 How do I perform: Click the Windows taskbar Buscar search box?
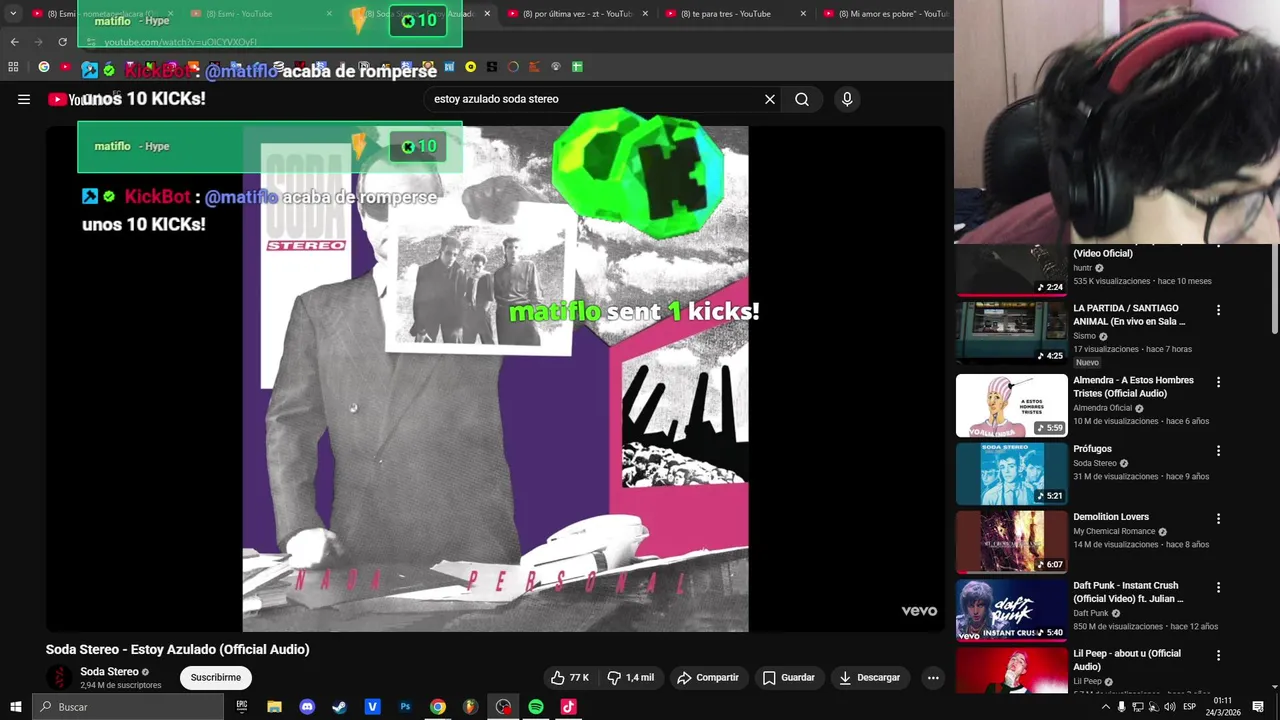click(128, 707)
